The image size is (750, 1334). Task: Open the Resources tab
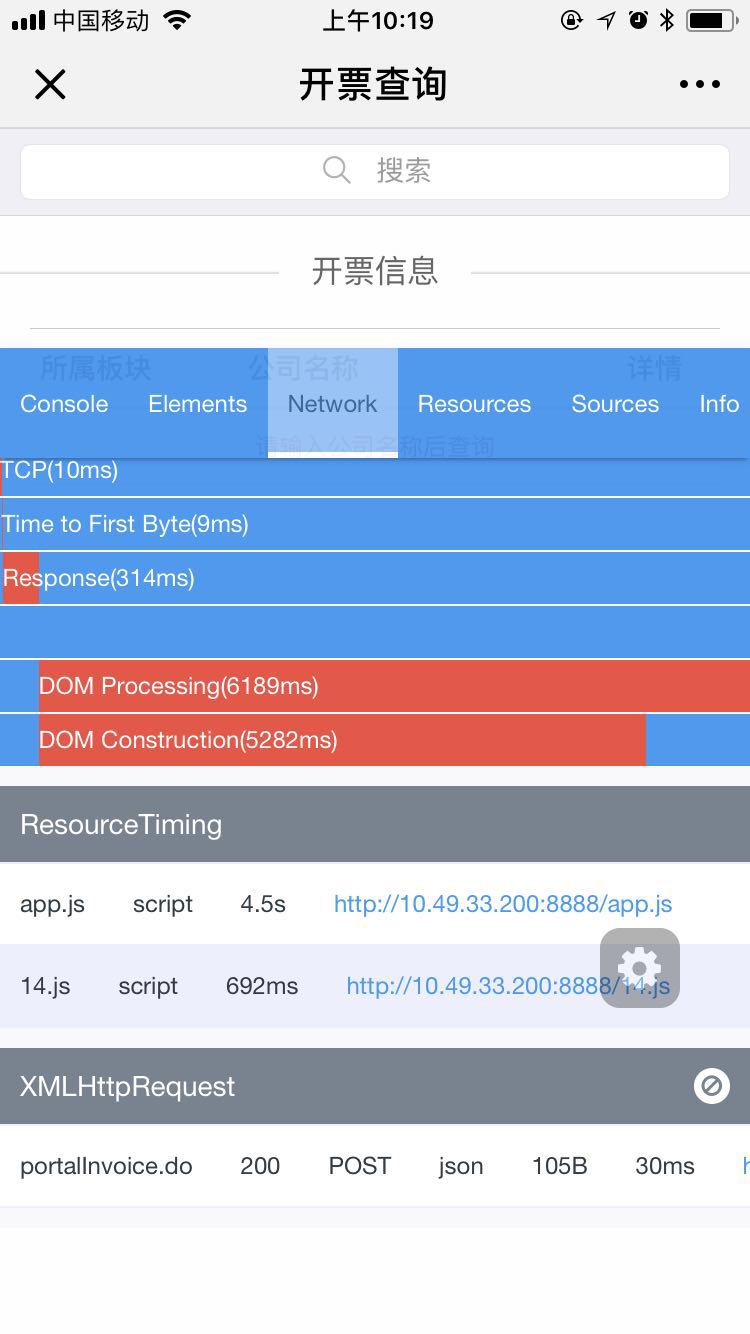tap(474, 404)
